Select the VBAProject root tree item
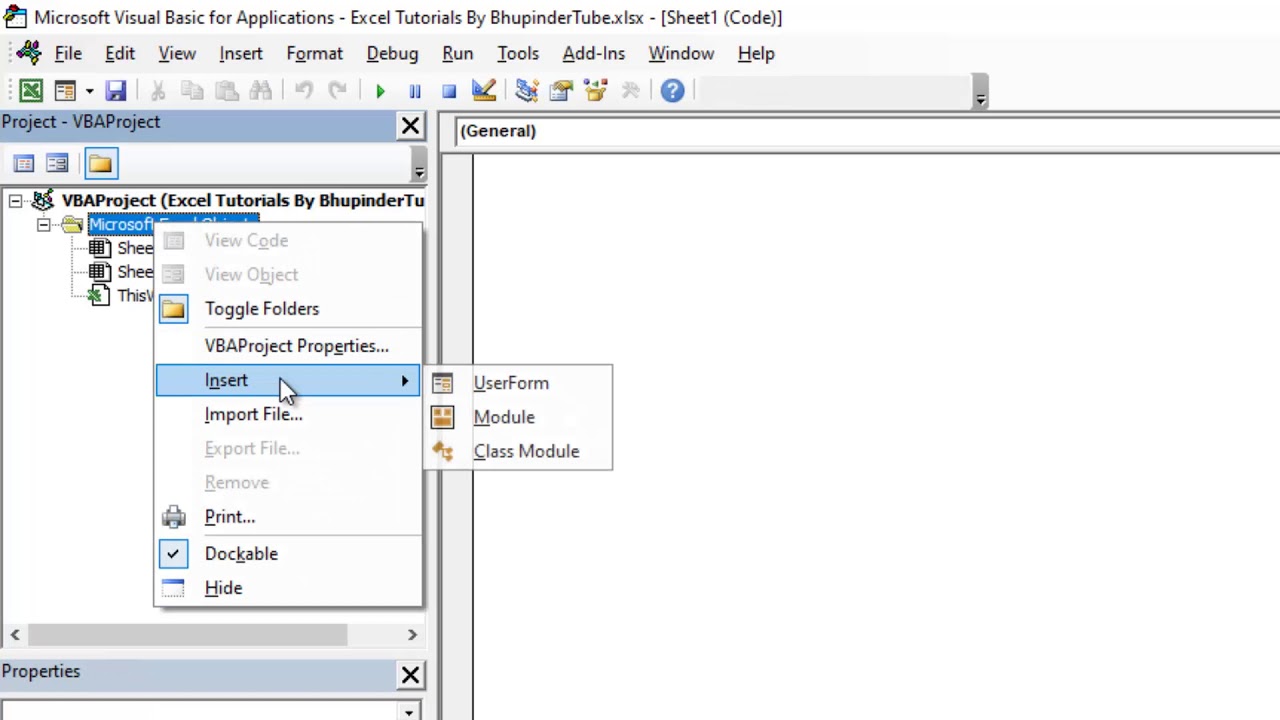 tap(243, 201)
